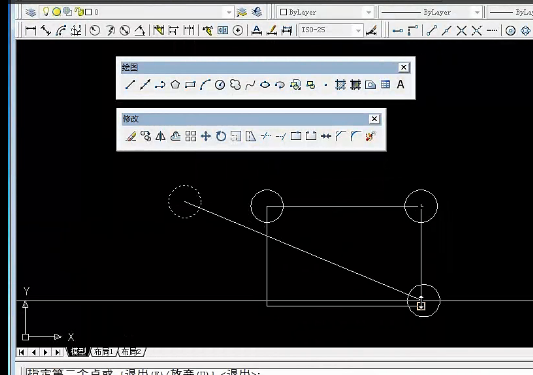Image resolution: width=533 pixels, height=375 pixels.
Task: Switch to the Layout2 tab
Action: (x=131, y=352)
